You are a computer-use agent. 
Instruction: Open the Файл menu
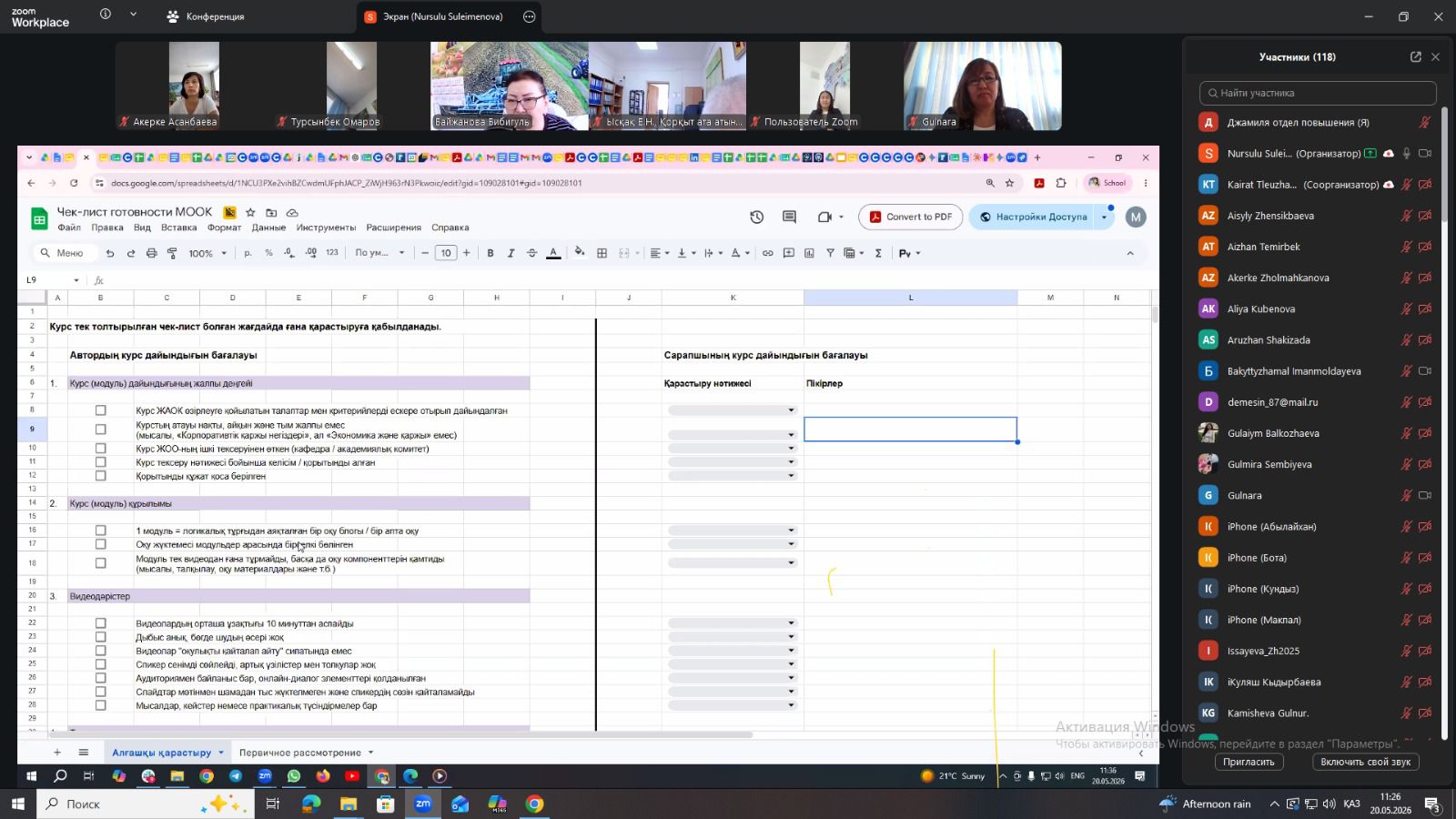69,227
